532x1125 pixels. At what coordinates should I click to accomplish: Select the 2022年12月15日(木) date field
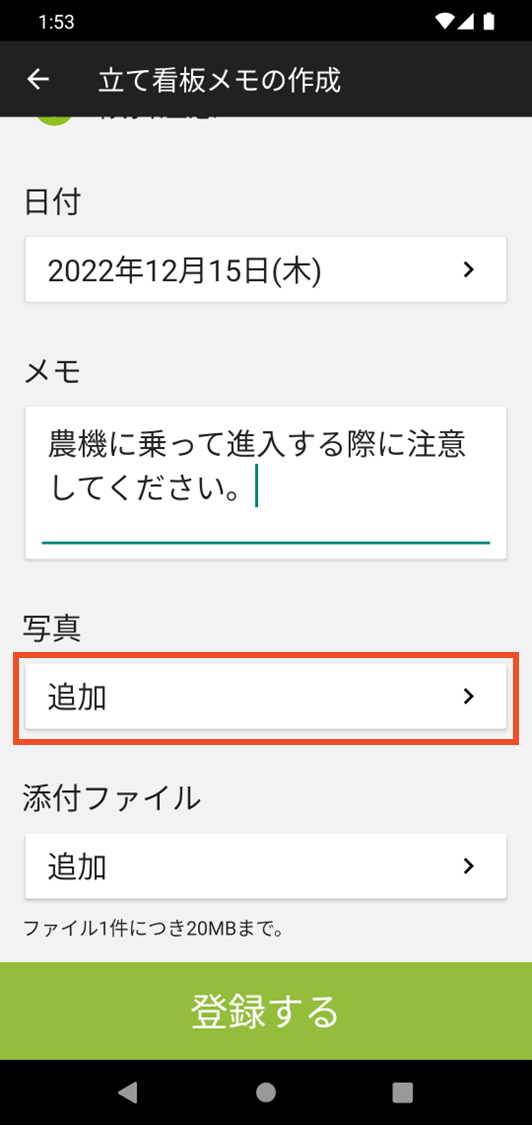pyautogui.click(x=266, y=270)
